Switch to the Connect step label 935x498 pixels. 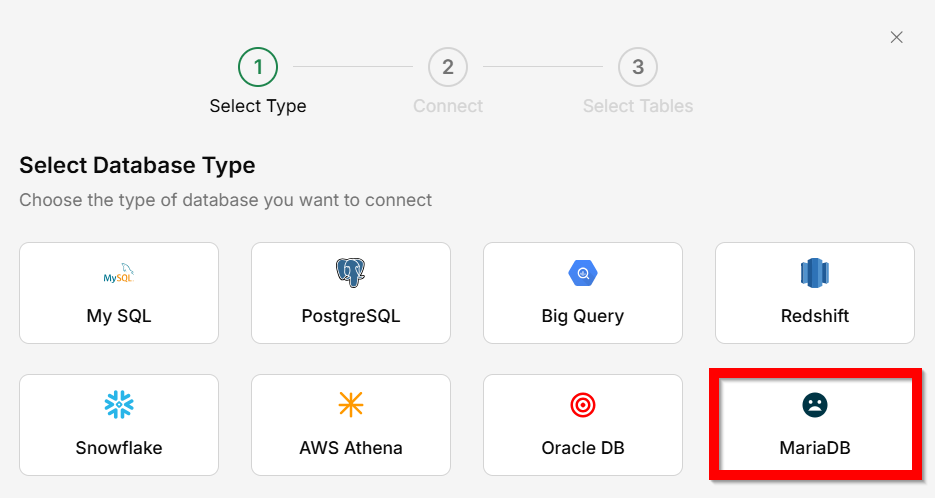[x=448, y=106]
